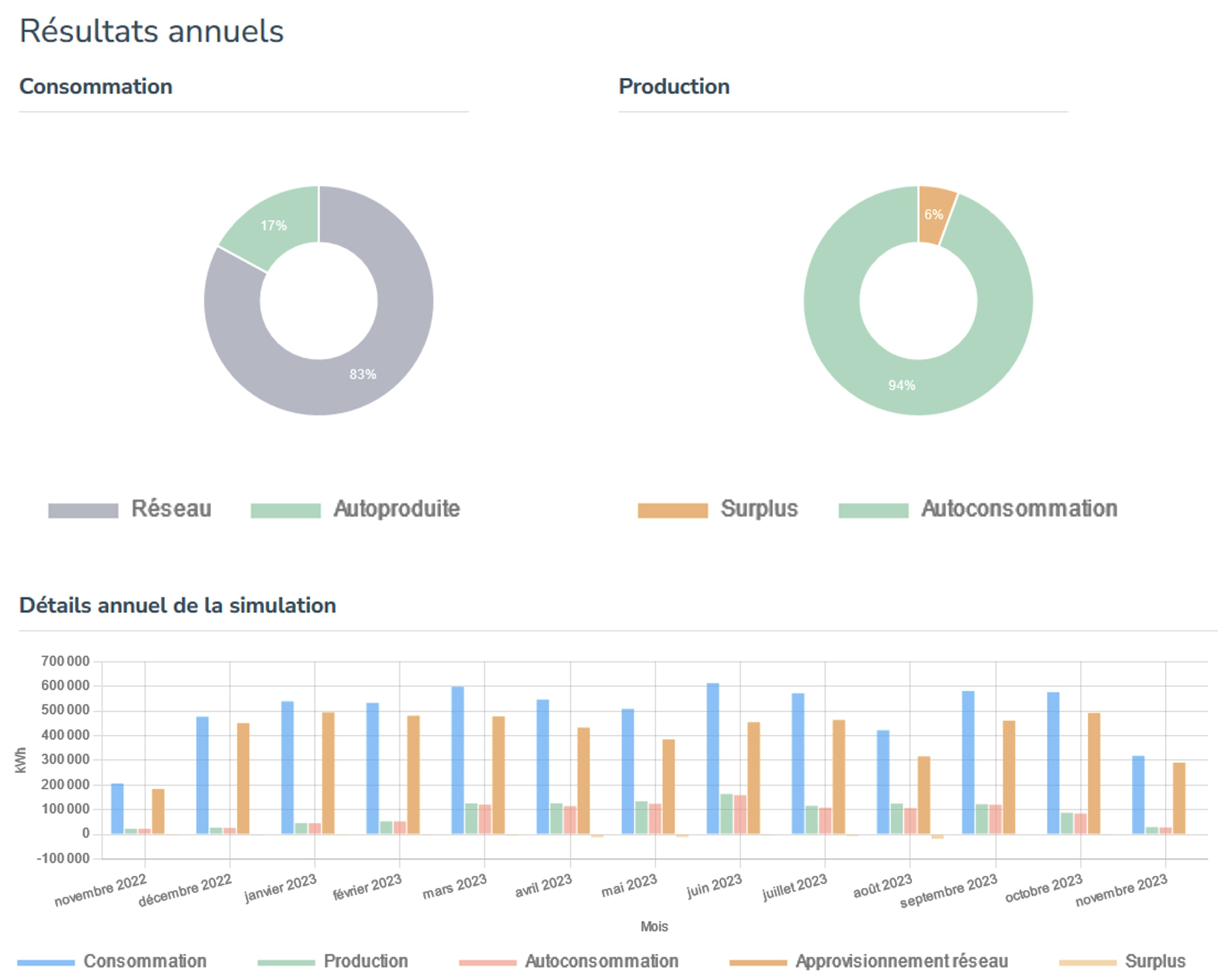Click the negative Surplus bar for août 2023
The width and height of the screenshot is (1218, 980).
938,837
